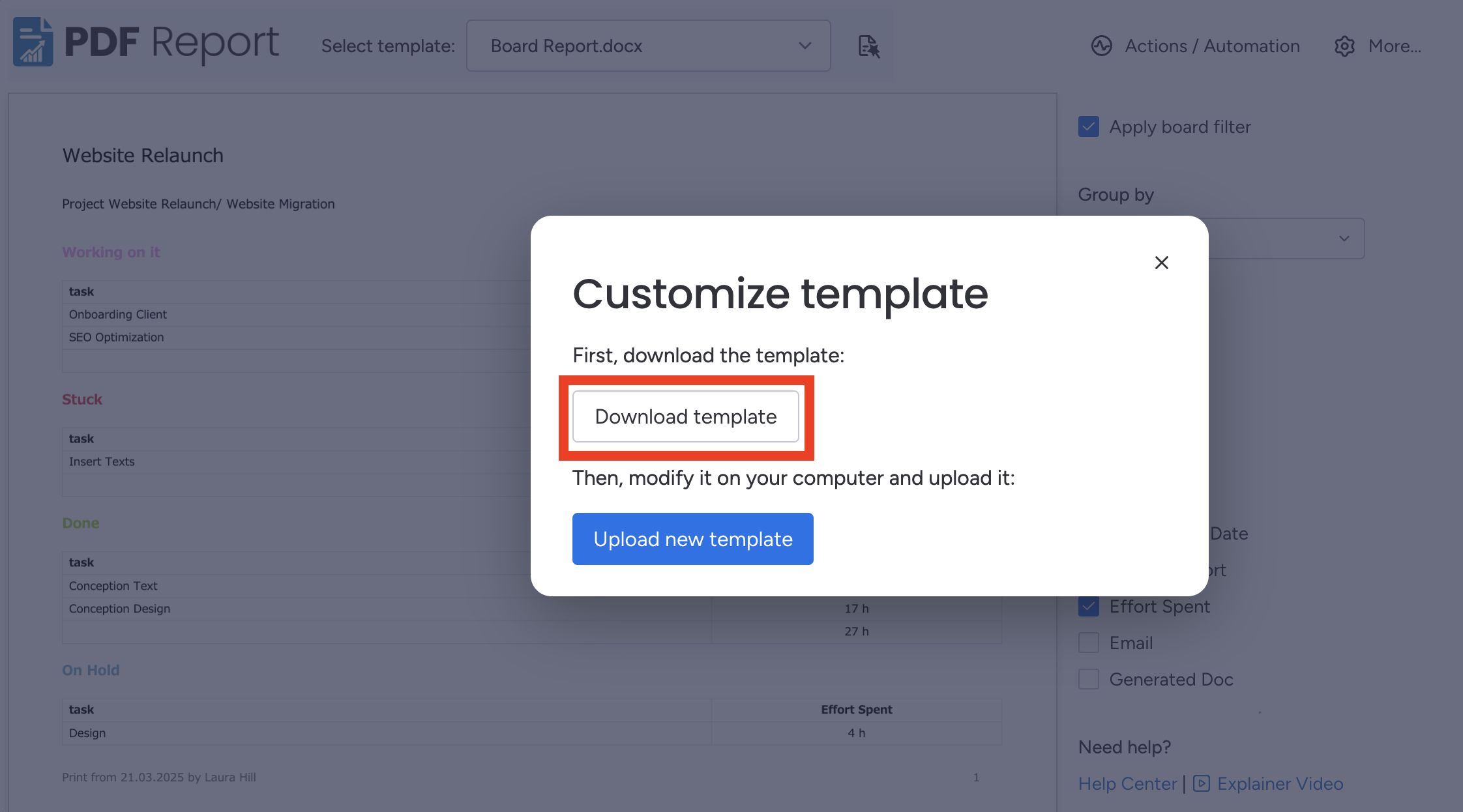Click the Actions / Automation activity icon

pyautogui.click(x=1101, y=46)
